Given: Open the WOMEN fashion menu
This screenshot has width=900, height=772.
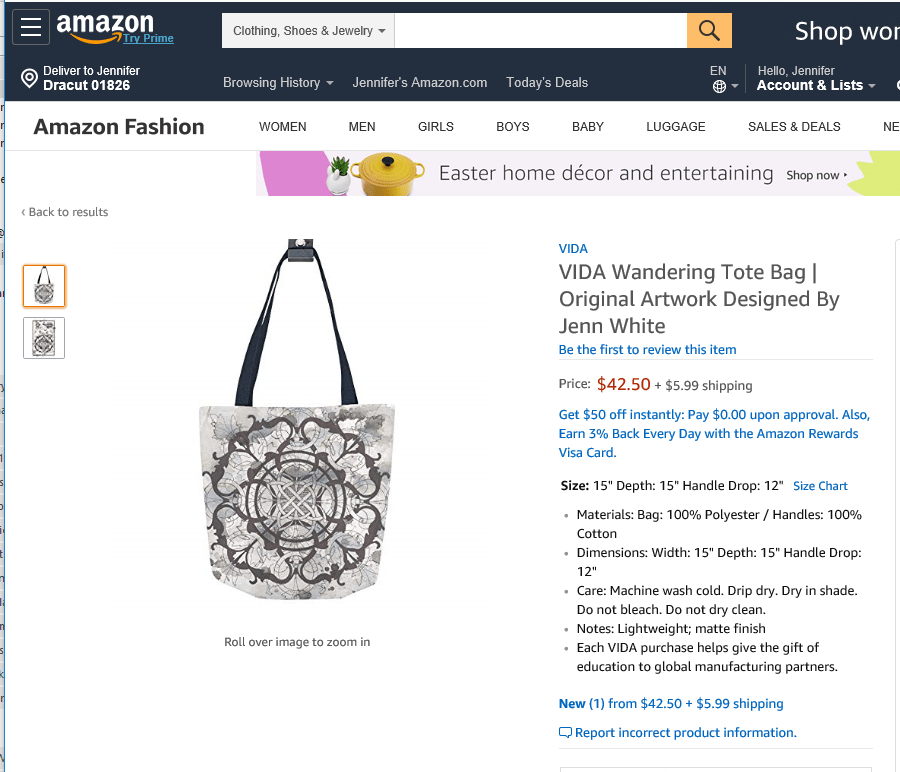Looking at the screenshot, I should click(283, 127).
